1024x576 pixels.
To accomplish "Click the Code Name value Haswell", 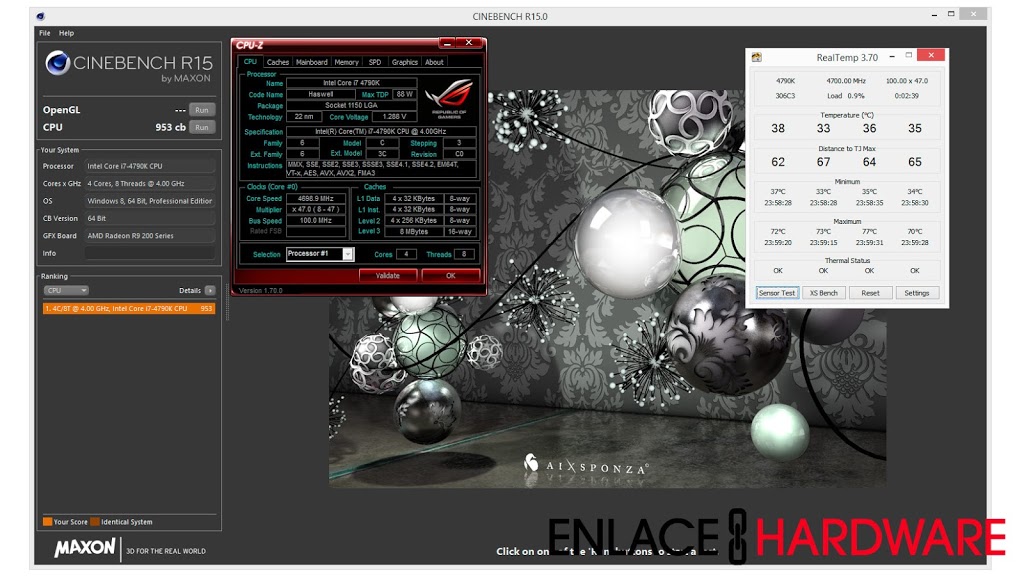I will (321, 94).
